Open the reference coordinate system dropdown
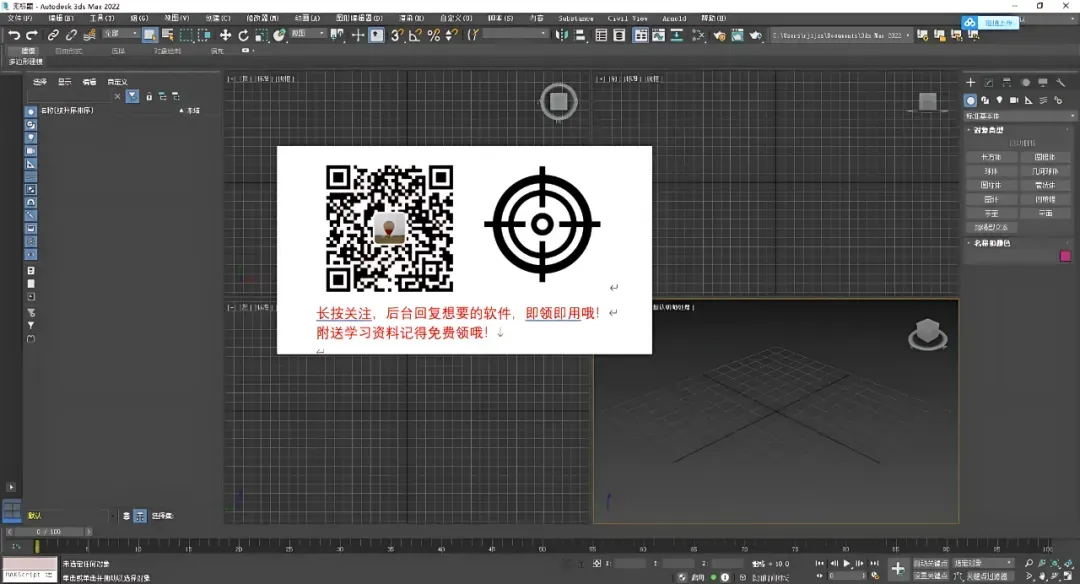Image resolution: width=1080 pixels, height=584 pixels. 308,34
